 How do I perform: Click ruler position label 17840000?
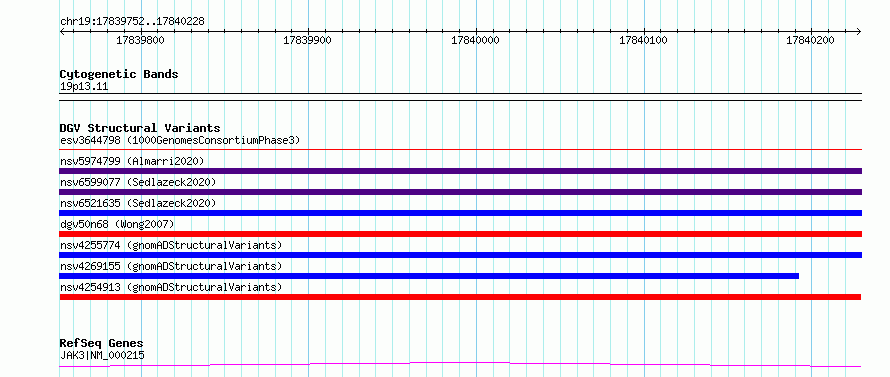click(x=476, y=40)
